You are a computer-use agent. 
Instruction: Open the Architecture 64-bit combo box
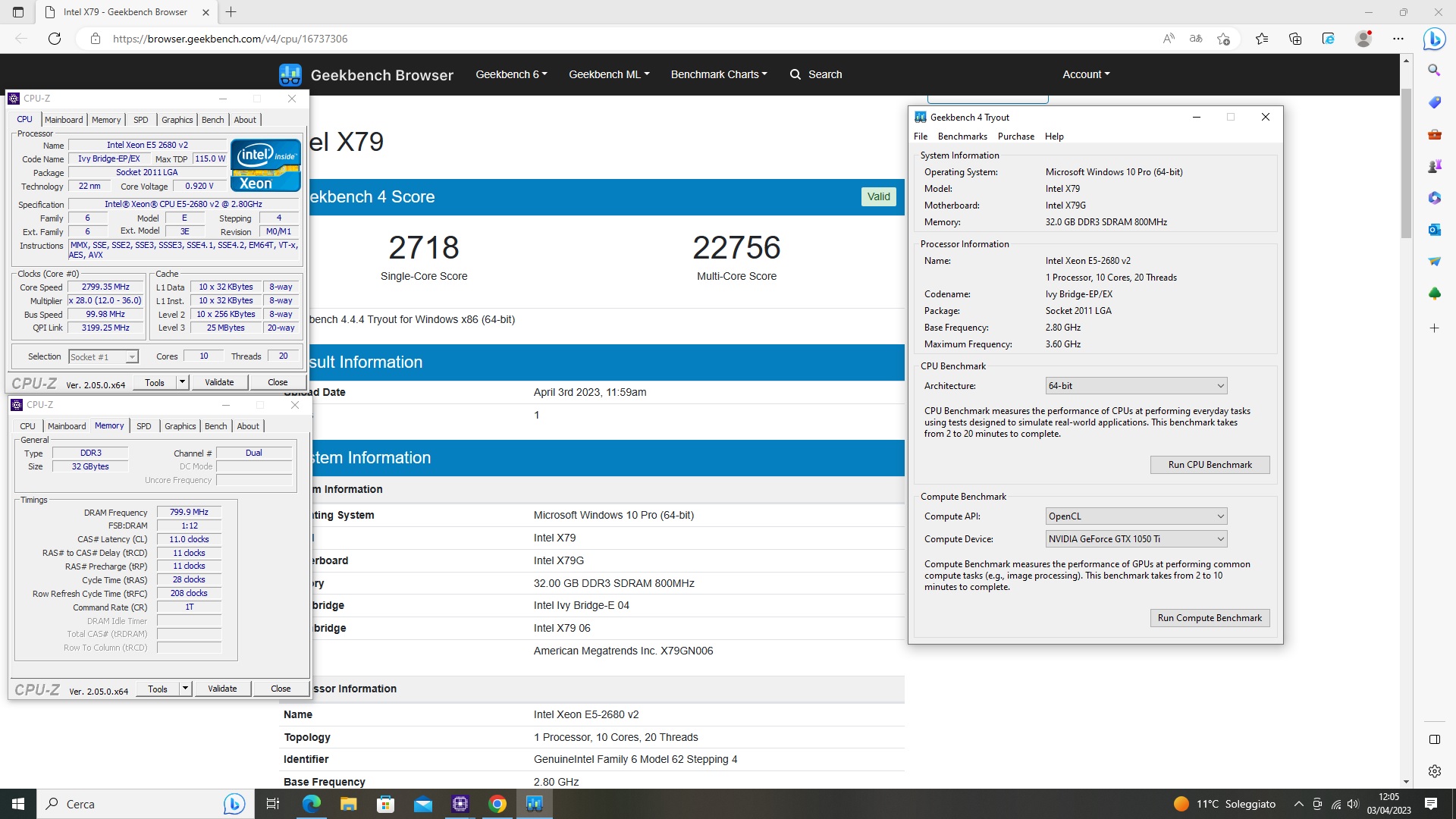[1136, 386]
